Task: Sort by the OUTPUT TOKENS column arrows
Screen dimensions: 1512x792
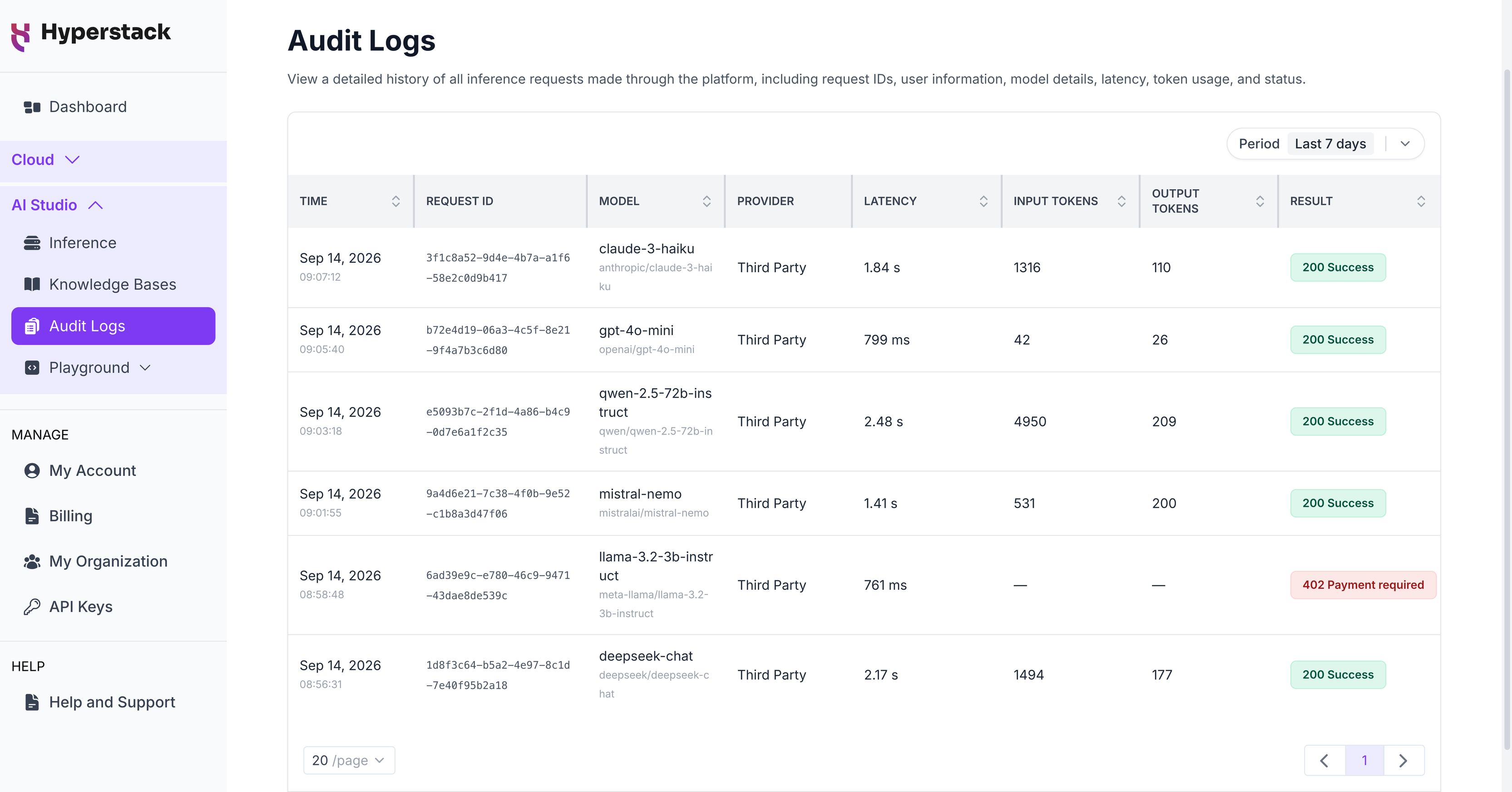Action: 1260,201
